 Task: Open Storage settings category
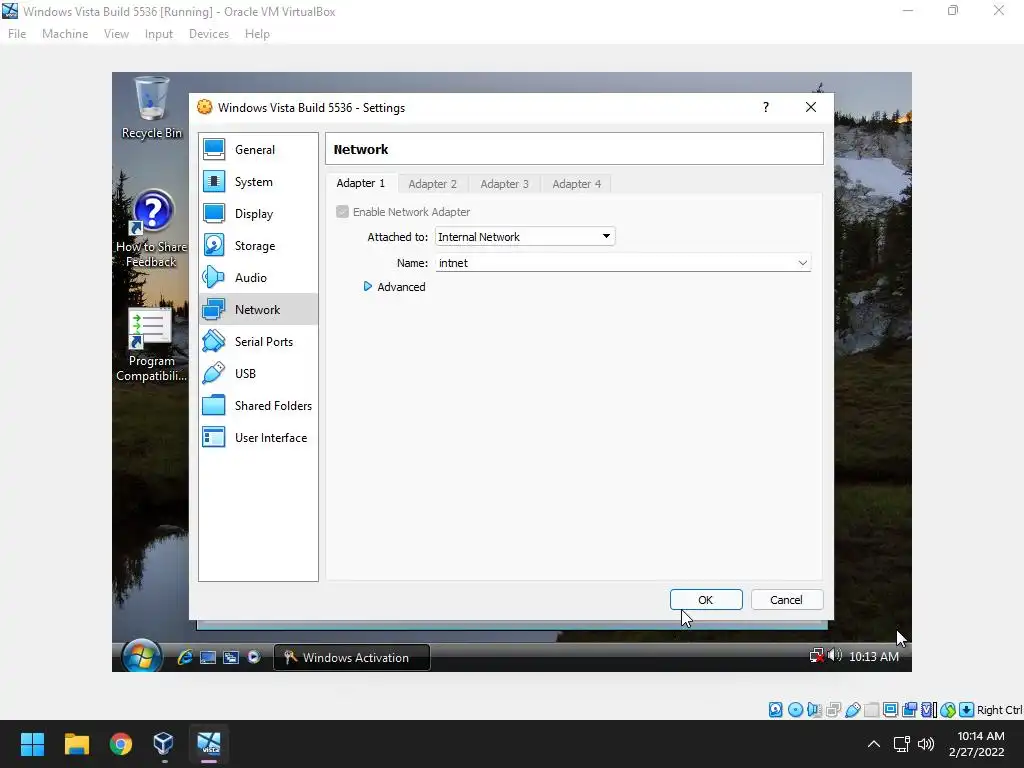pyautogui.click(x=258, y=246)
